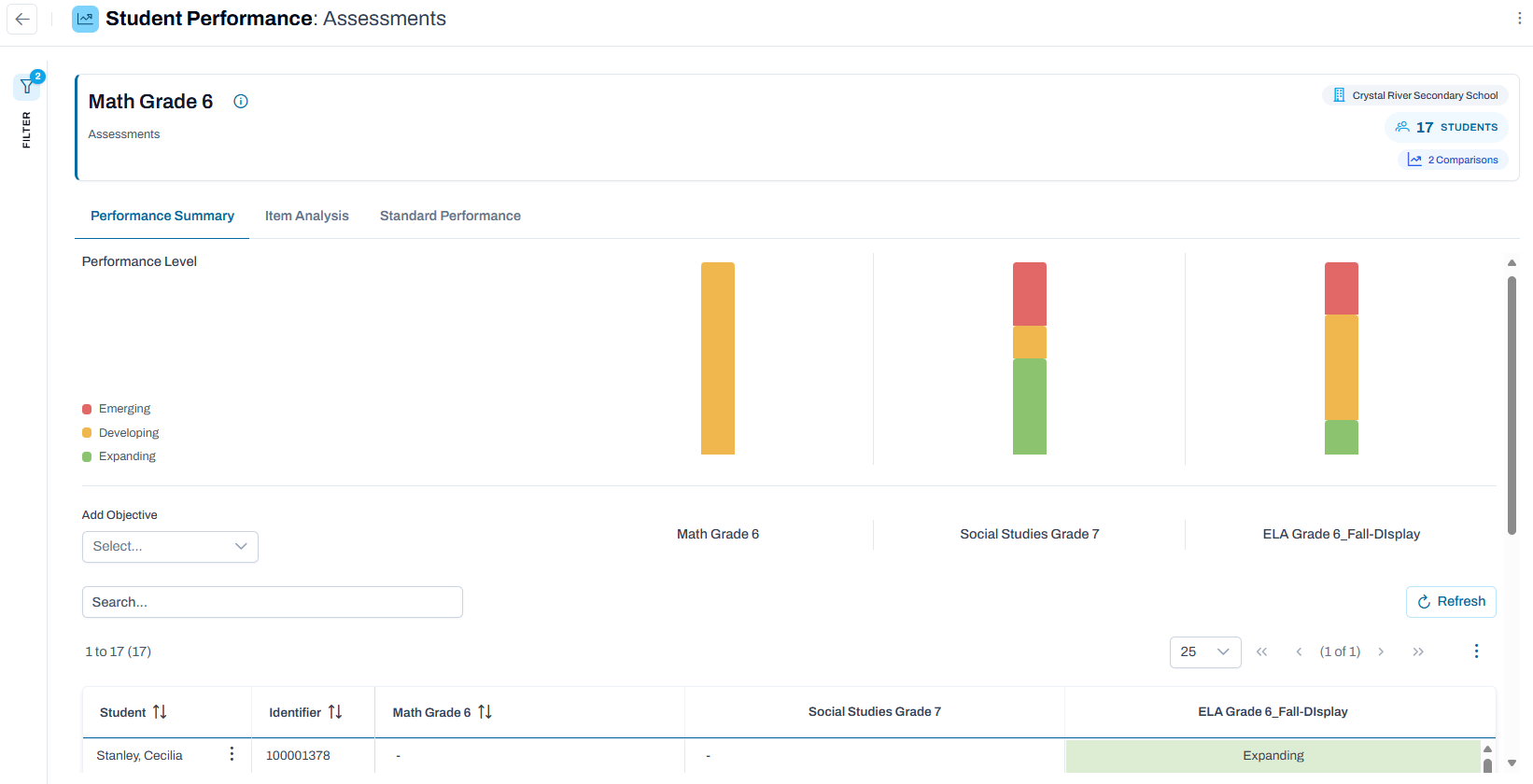Go to previous page of results
The height and width of the screenshot is (784, 1533).
click(1299, 651)
